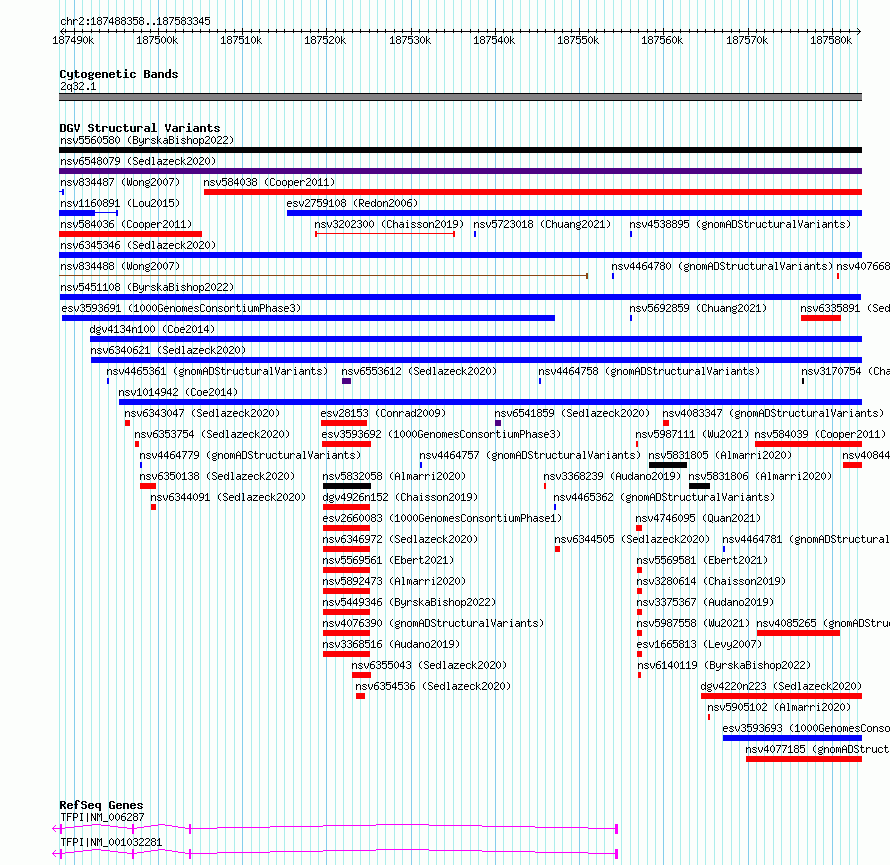Click dgv4926n152 (Chaisson2019) label
The width and height of the screenshot is (890, 865).
click(x=400, y=497)
